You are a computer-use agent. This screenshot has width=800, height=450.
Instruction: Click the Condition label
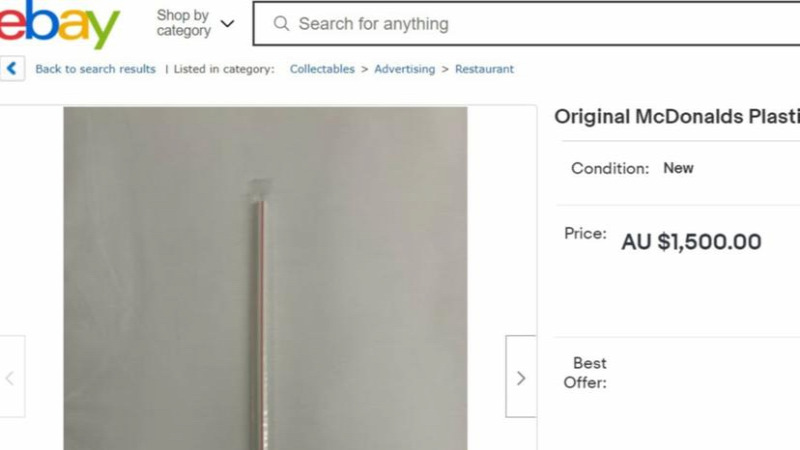point(610,168)
